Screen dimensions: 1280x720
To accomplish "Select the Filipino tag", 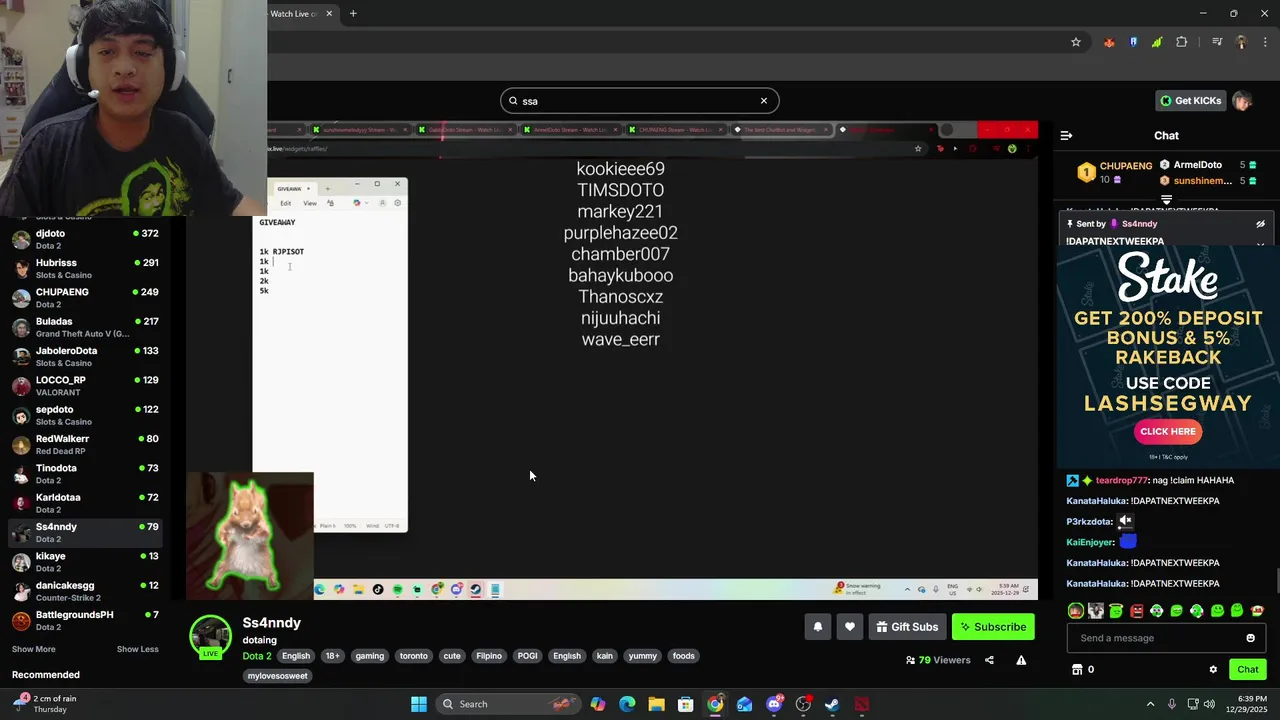I will coord(489,656).
